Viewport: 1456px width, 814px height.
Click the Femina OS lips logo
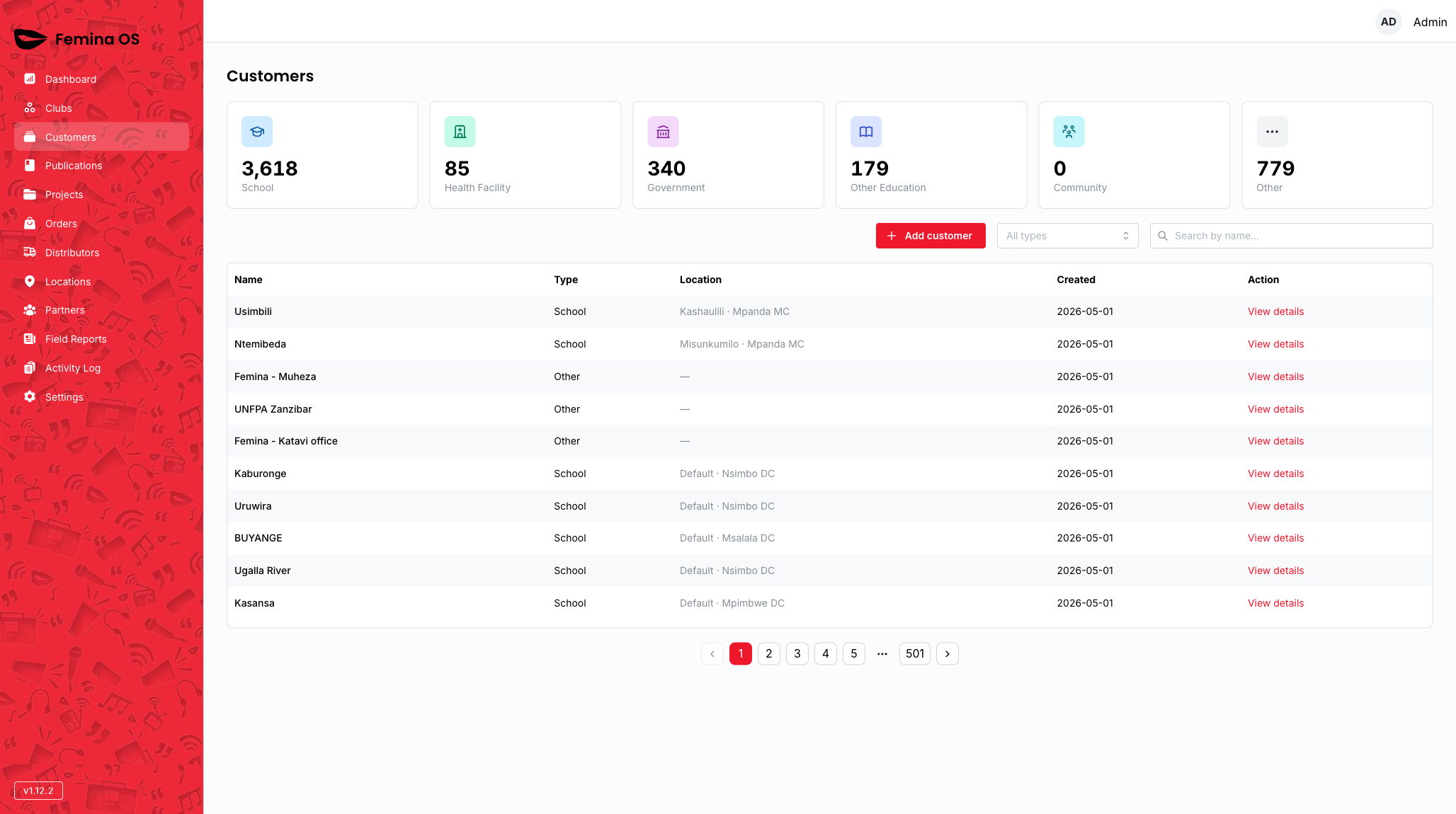click(30, 39)
